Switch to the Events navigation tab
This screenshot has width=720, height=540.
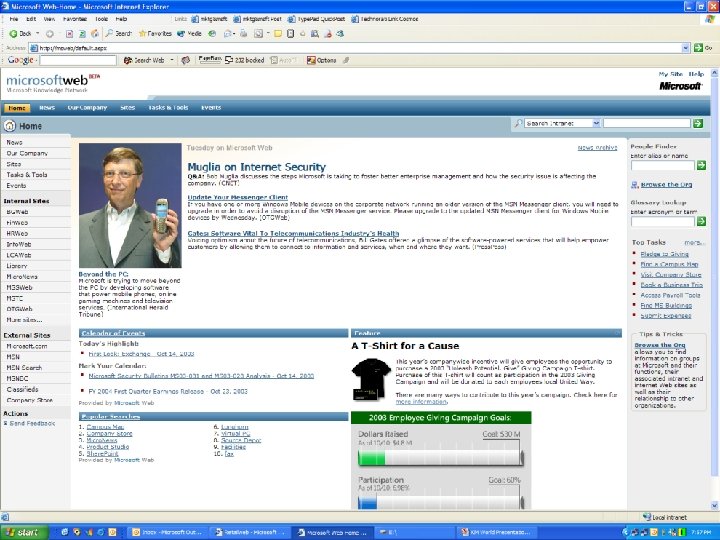click(211, 108)
